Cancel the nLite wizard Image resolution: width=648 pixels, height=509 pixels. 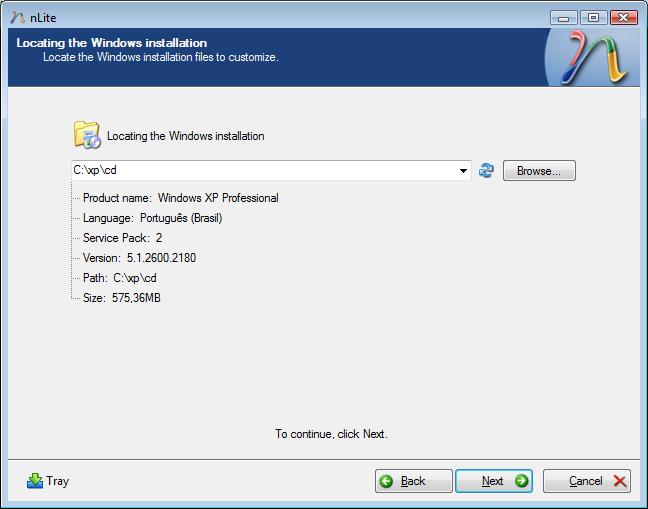[x=587, y=481]
